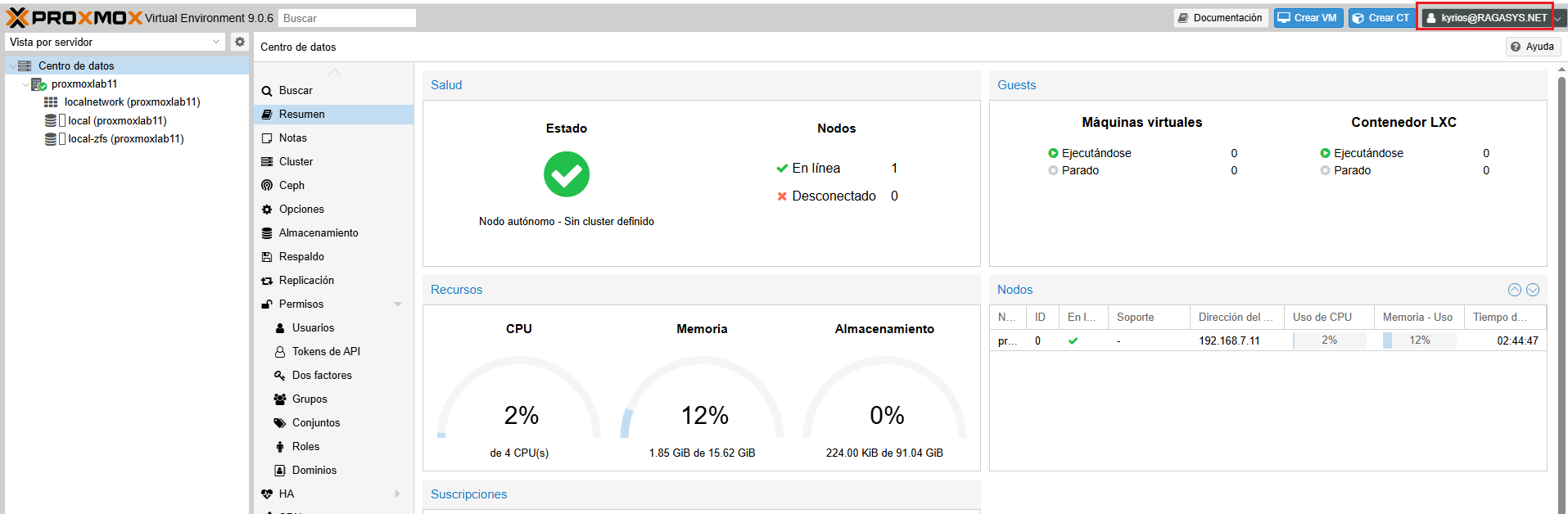The height and width of the screenshot is (514, 1568).
Task: Click the 12% memory usage bar in Nodos
Action: click(x=1419, y=340)
